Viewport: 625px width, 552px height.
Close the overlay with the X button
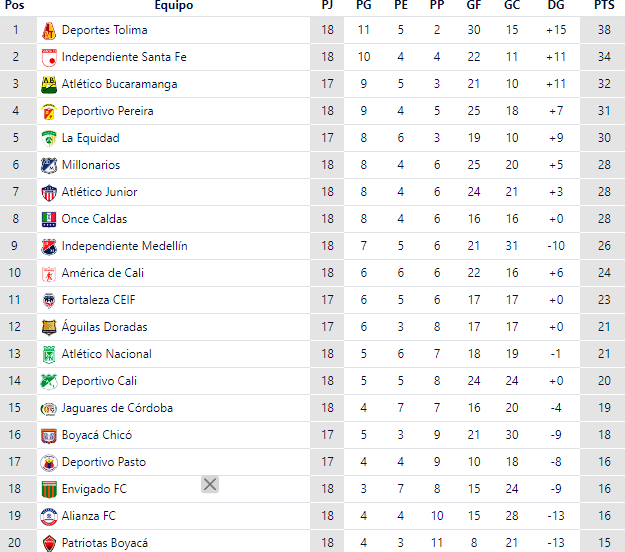(210, 484)
